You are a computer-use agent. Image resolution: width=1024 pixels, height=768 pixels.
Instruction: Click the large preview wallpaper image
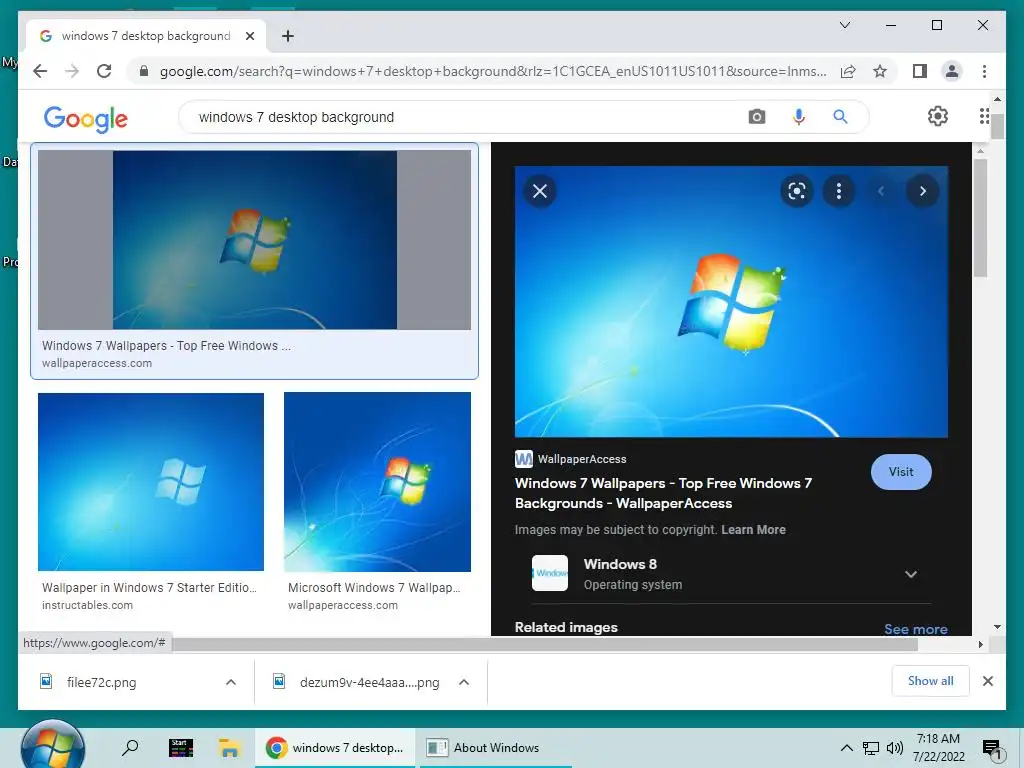point(731,302)
